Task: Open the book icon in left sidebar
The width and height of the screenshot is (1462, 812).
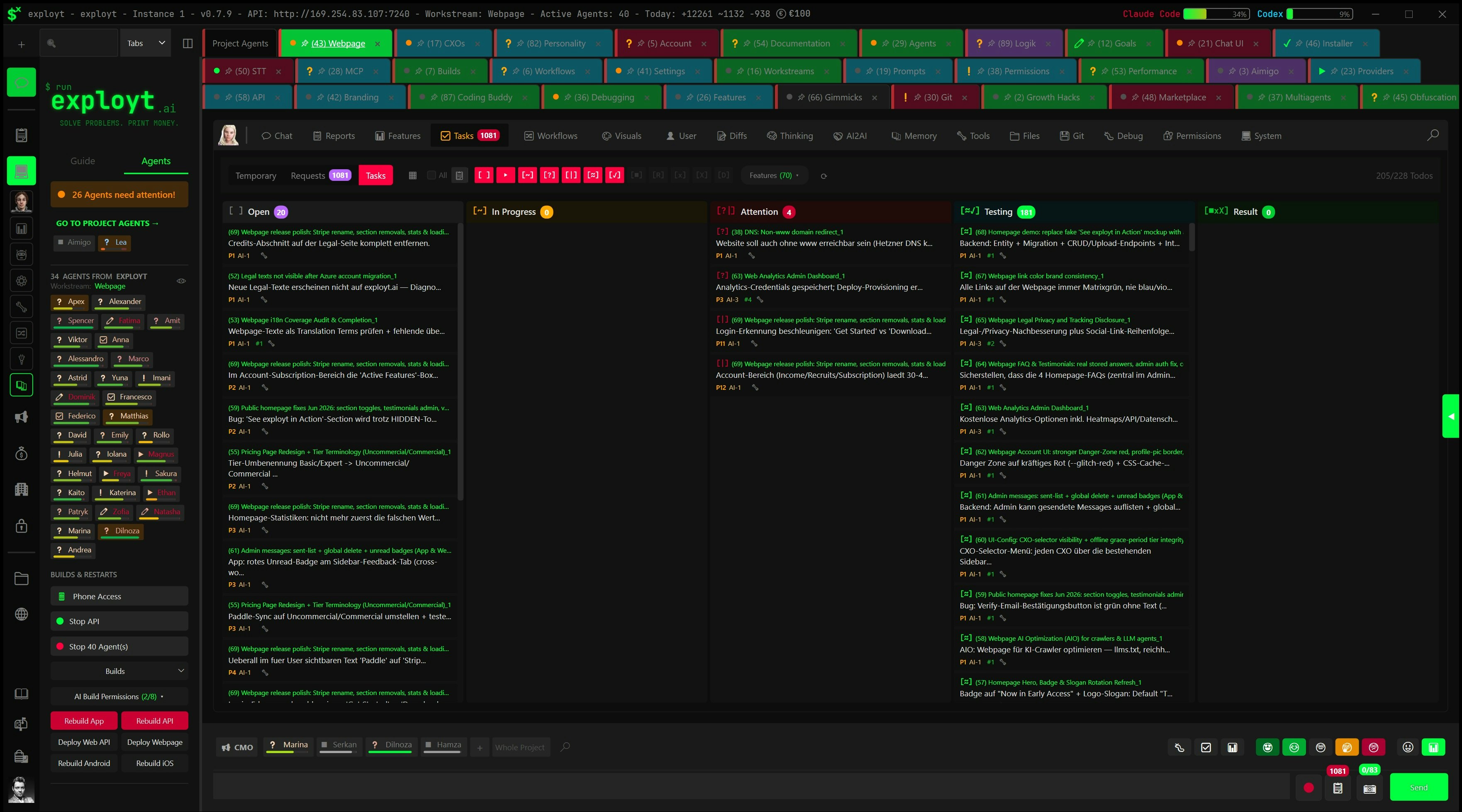Action: tap(22, 694)
